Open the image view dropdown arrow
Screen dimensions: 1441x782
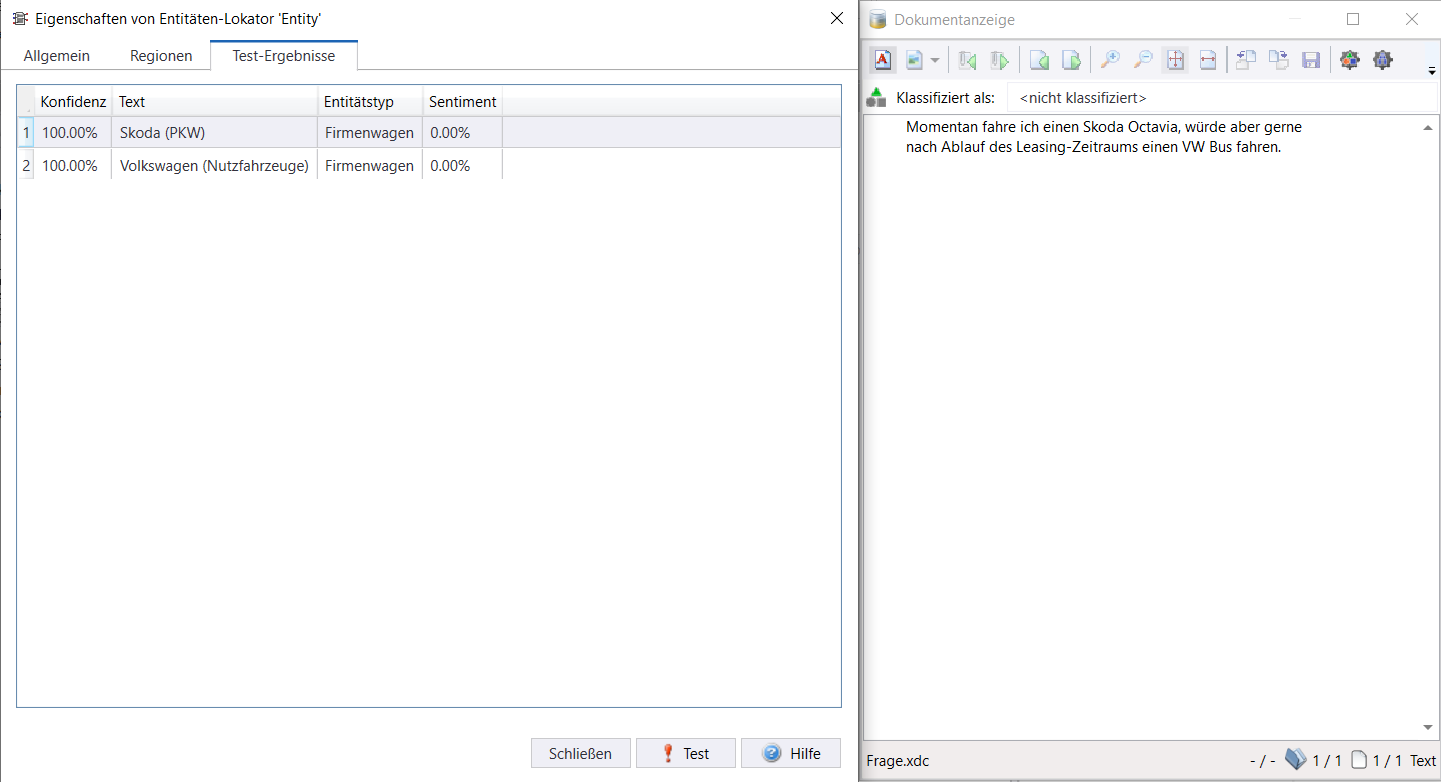click(x=935, y=61)
